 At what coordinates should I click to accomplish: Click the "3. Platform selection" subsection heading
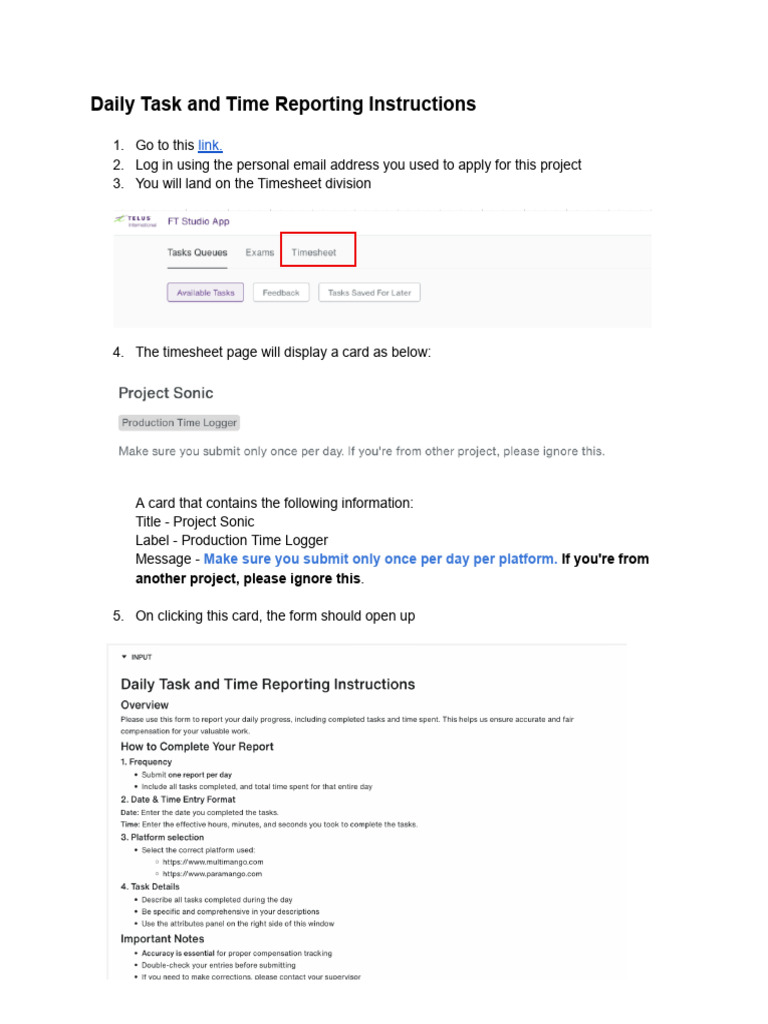(162, 837)
